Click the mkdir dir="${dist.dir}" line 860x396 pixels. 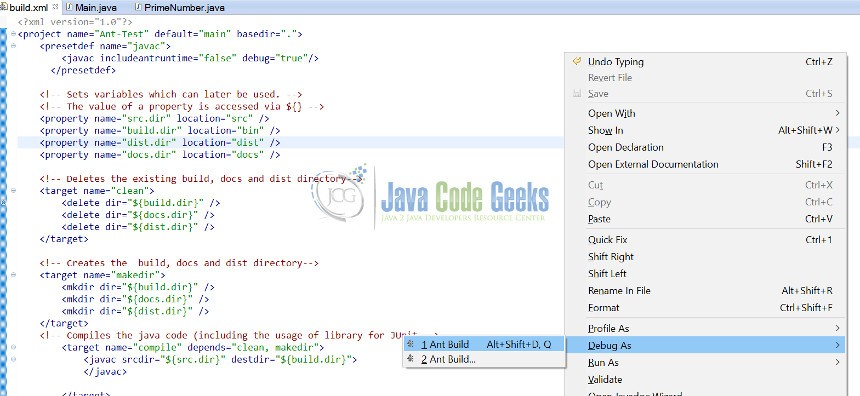click(x=135, y=312)
